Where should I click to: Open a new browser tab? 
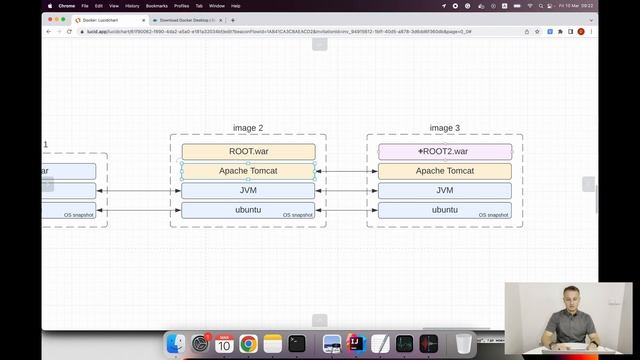pos(233,20)
